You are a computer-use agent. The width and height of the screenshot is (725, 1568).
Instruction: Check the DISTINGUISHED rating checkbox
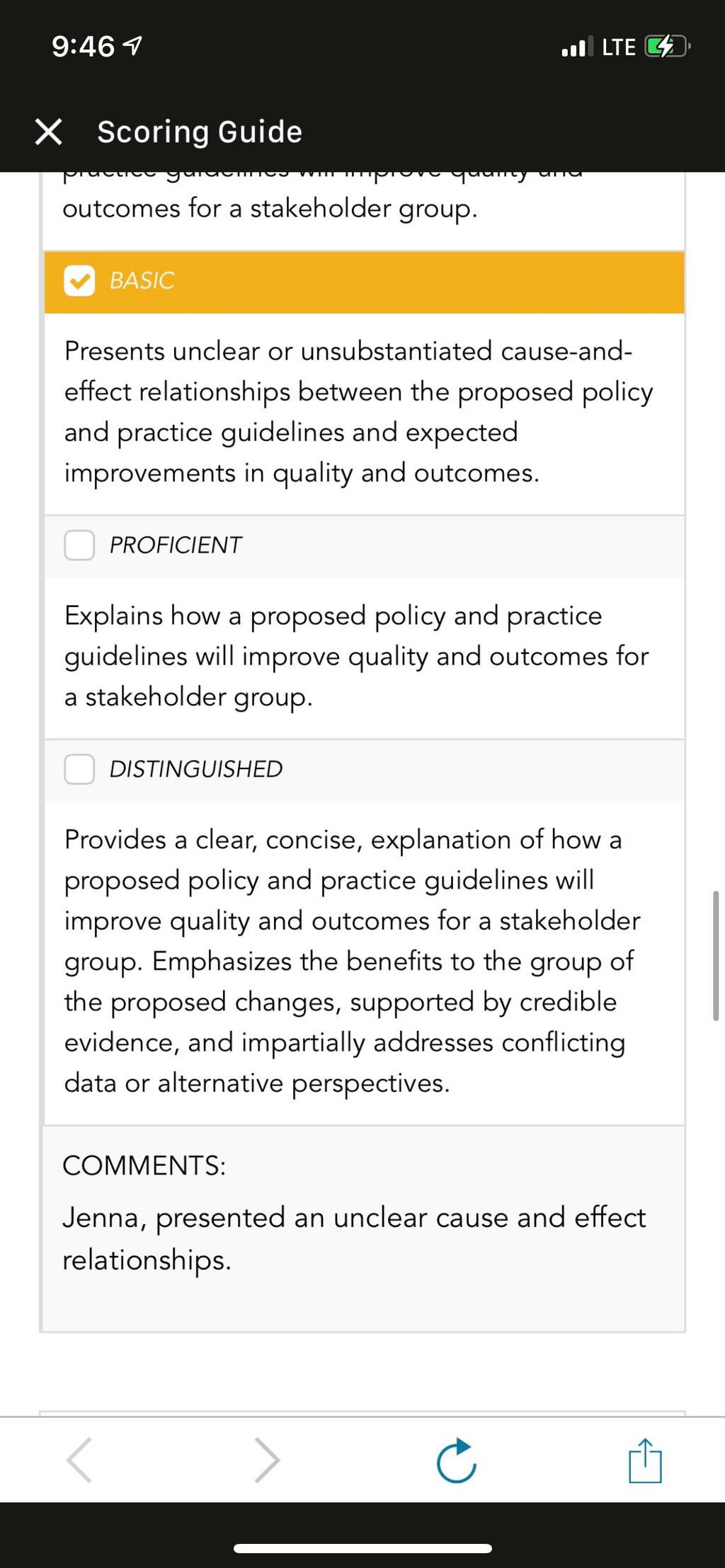(x=79, y=769)
